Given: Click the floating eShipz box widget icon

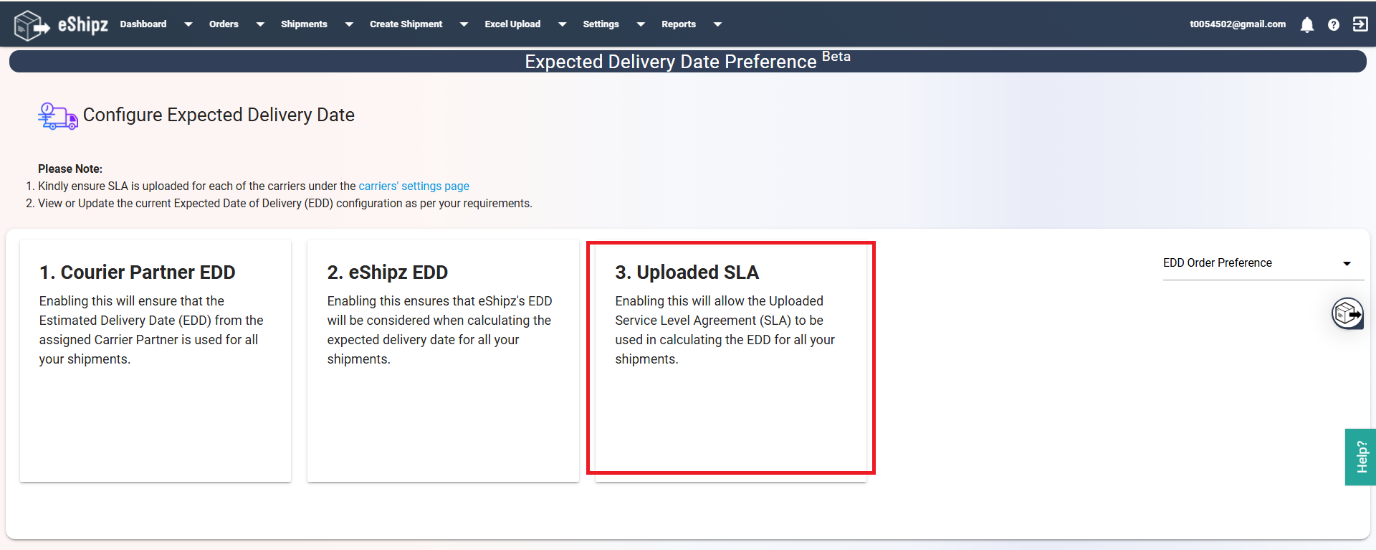Looking at the screenshot, I should [1347, 313].
